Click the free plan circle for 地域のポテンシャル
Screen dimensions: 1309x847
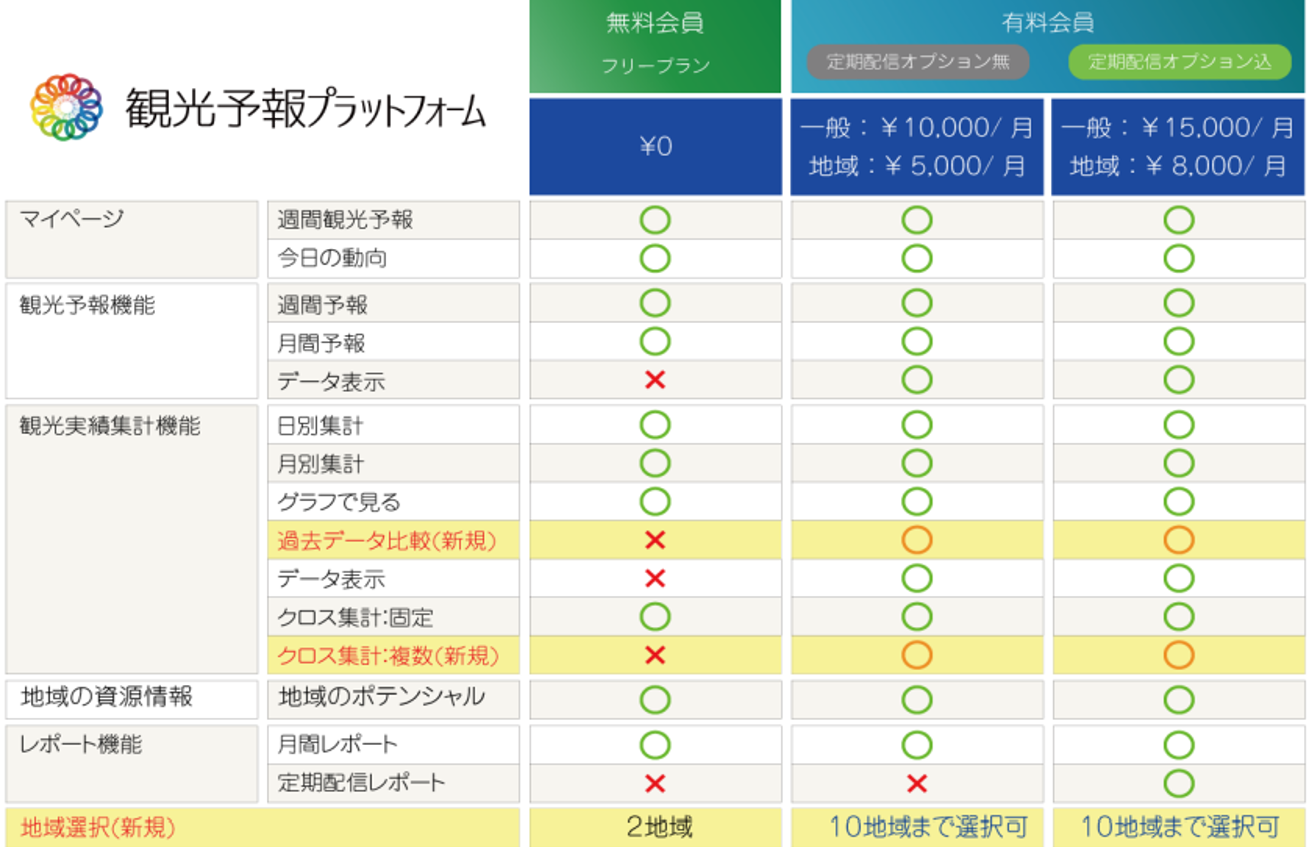click(655, 699)
